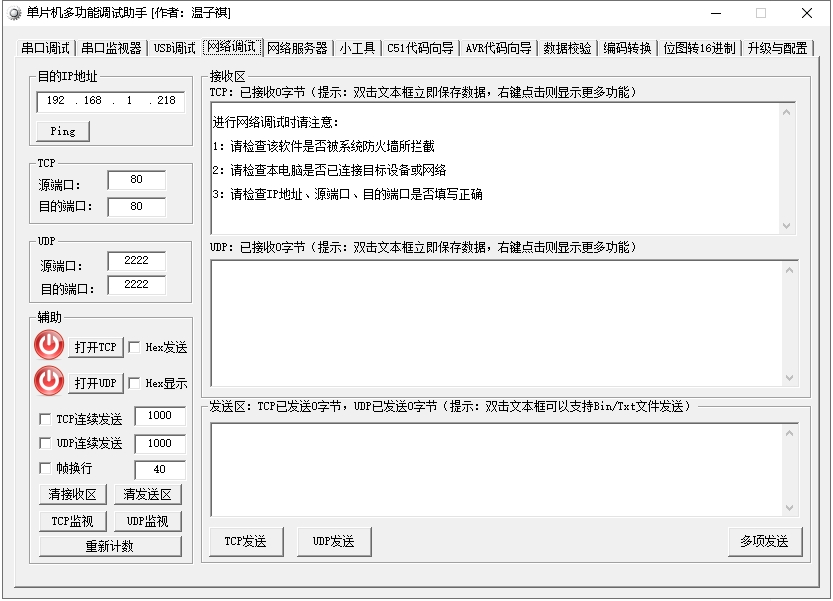Click the 帧换行 value field showing 40

tap(160, 470)
